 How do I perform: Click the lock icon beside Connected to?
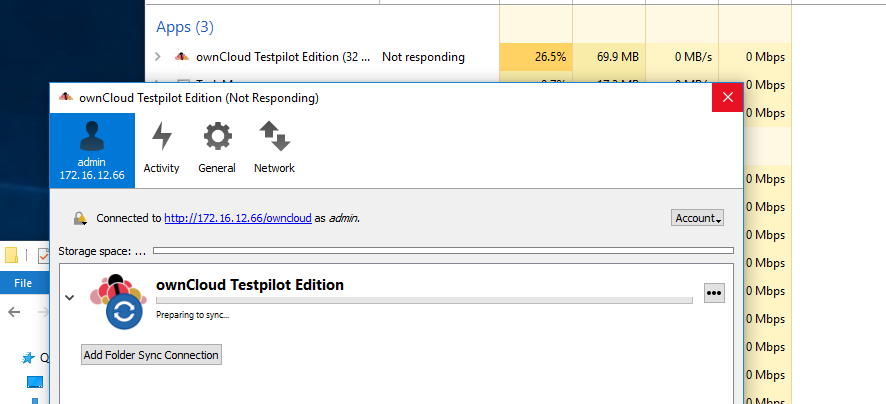(x=80, y=218)
